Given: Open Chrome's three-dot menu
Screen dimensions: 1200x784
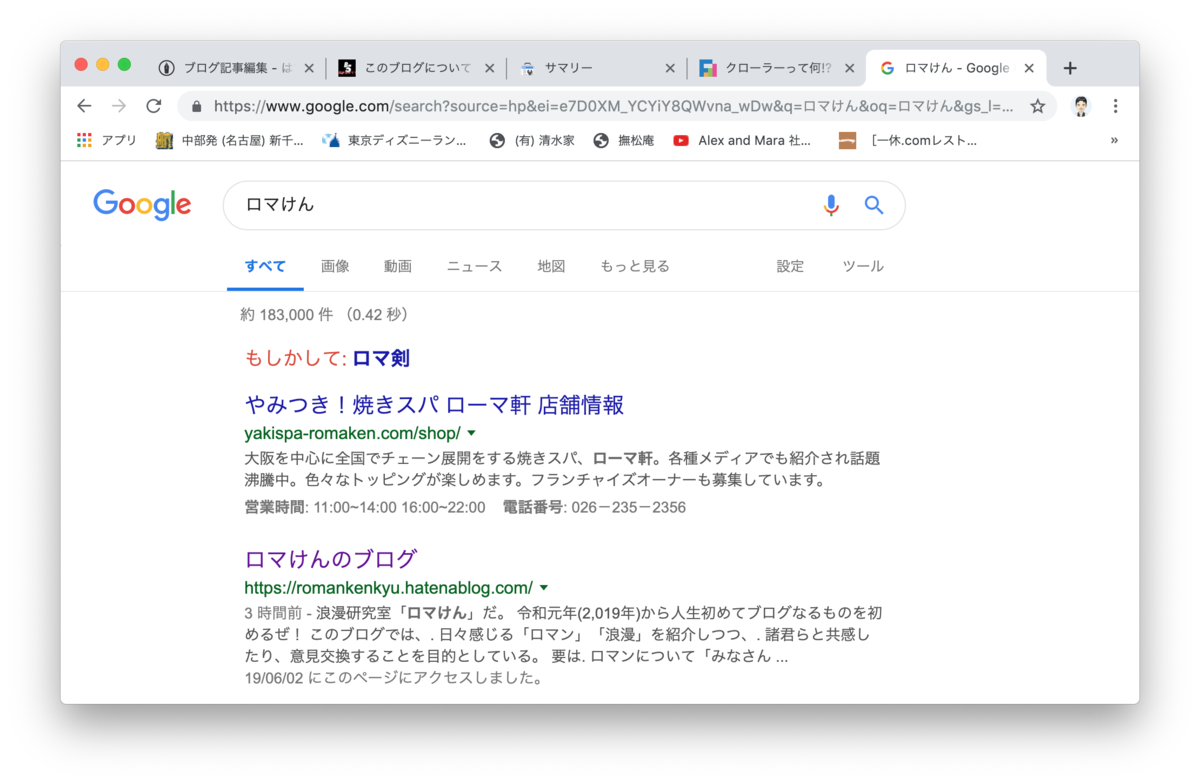Looking at the screenshot, I should pyautogui.click(x=1115, y=106).
